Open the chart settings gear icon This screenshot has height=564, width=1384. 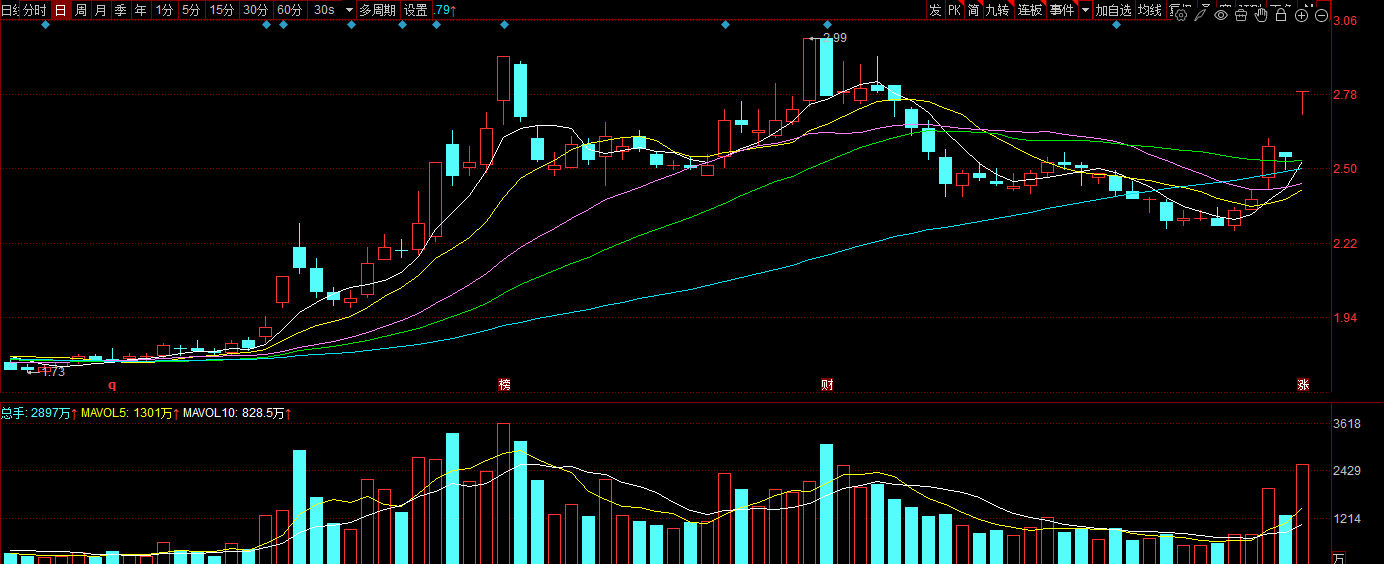(x=1181, y=15)
